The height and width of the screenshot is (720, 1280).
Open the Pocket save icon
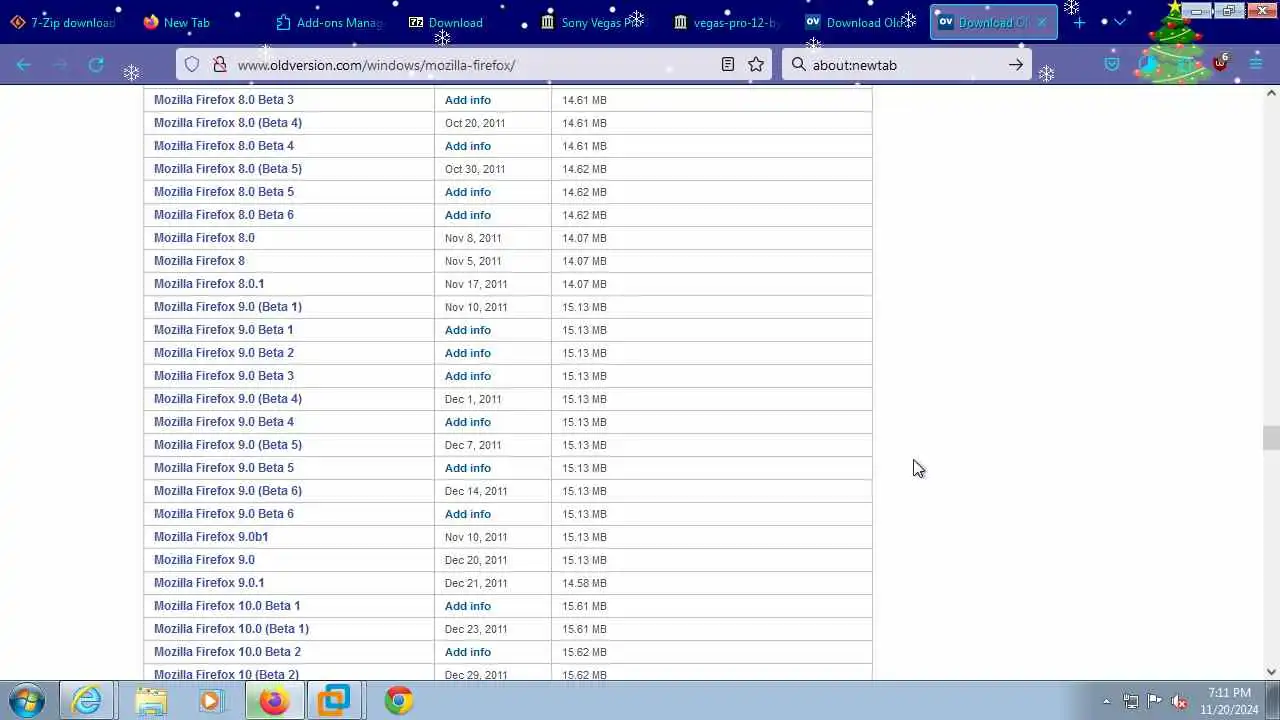[1112, 65]
